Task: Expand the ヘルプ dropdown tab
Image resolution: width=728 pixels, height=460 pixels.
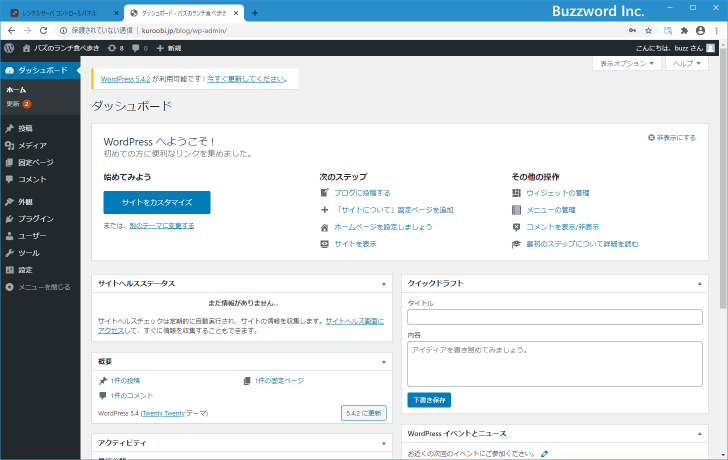Action: click(687, 64)
